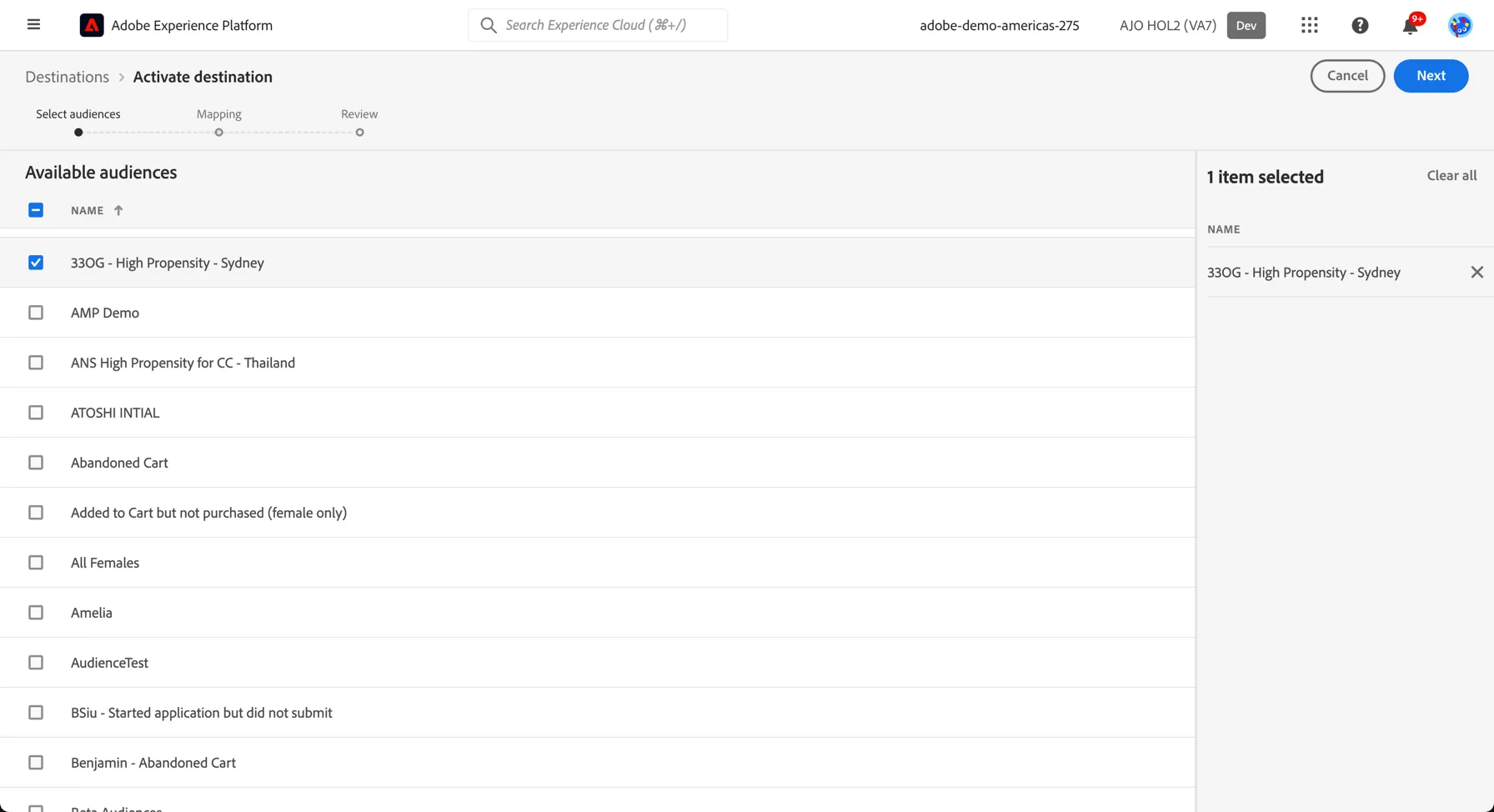Click the Dev sandbox badge

(x=1246, y=25)
